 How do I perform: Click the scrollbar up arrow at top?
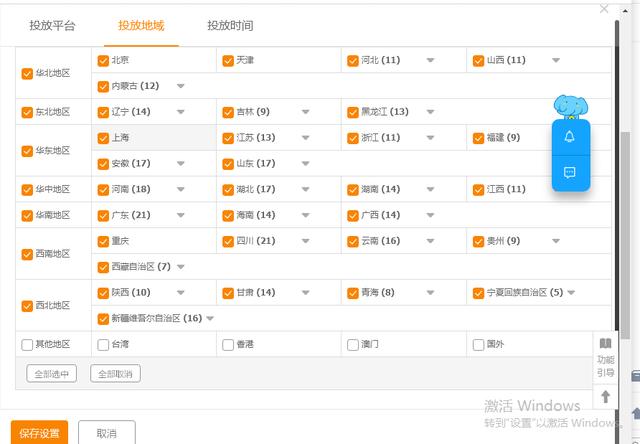click(625, 11)
